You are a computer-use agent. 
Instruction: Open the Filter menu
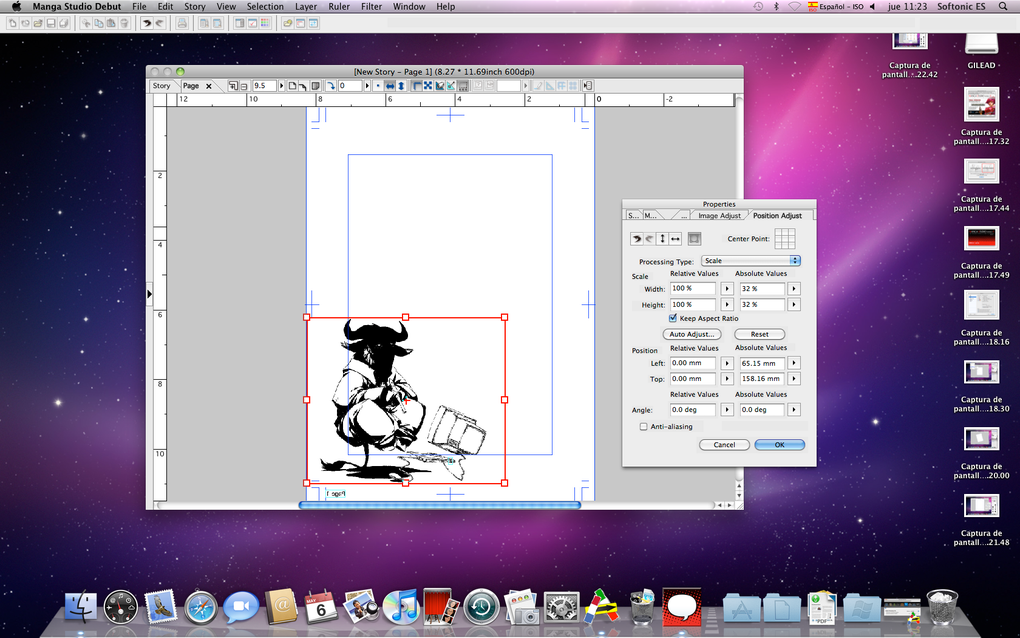[x=371, y=7]
